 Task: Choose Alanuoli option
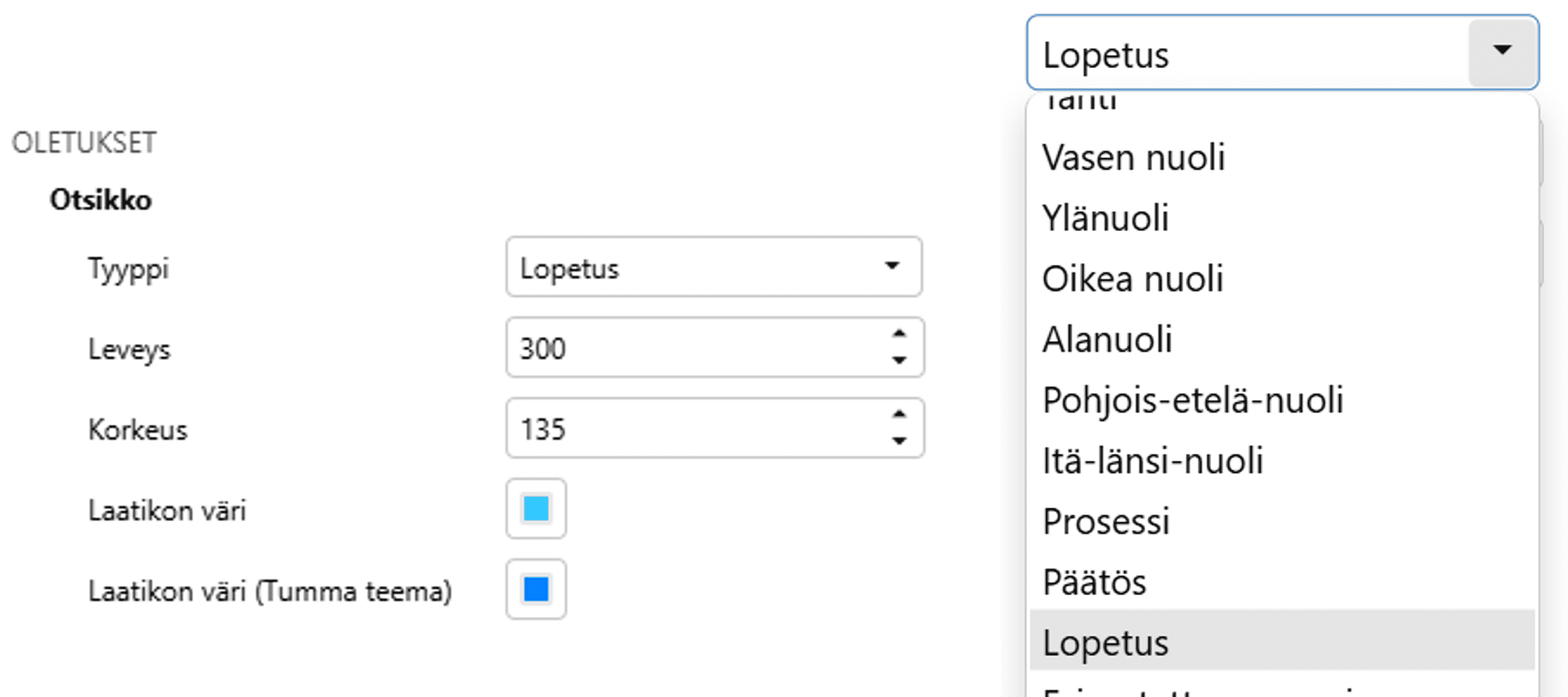(1107, 340)
